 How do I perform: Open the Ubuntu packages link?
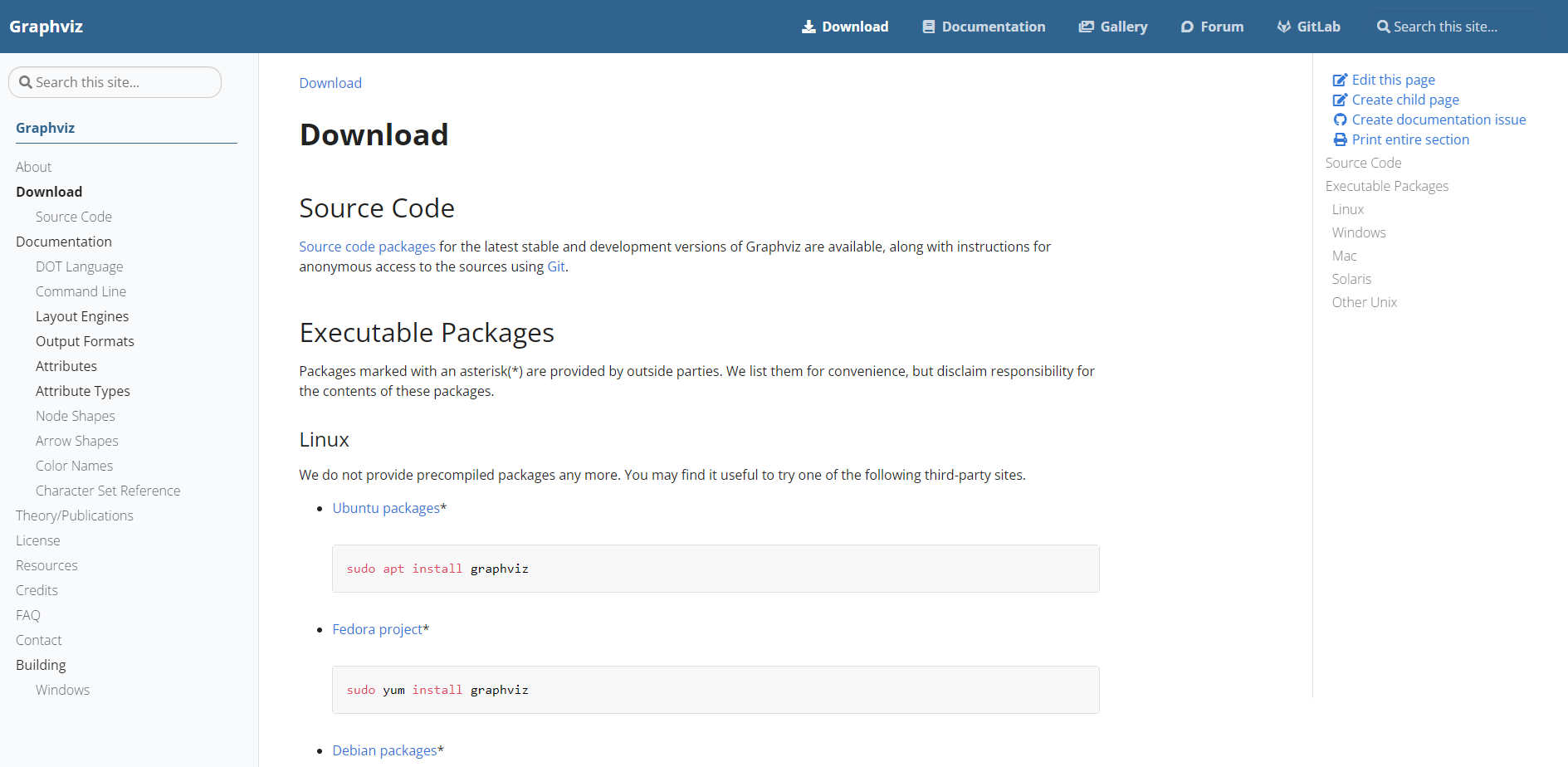point(386,508)
